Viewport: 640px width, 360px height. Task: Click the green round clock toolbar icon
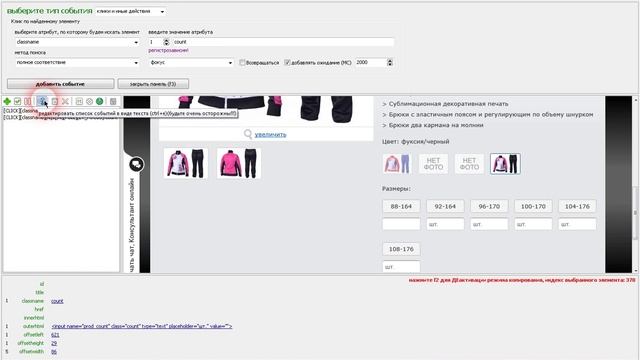point(100,101)
